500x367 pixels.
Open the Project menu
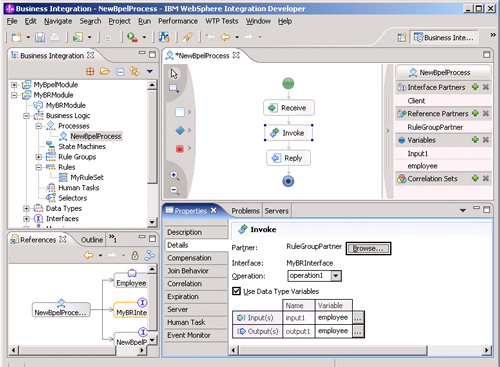tap(119, 21)
